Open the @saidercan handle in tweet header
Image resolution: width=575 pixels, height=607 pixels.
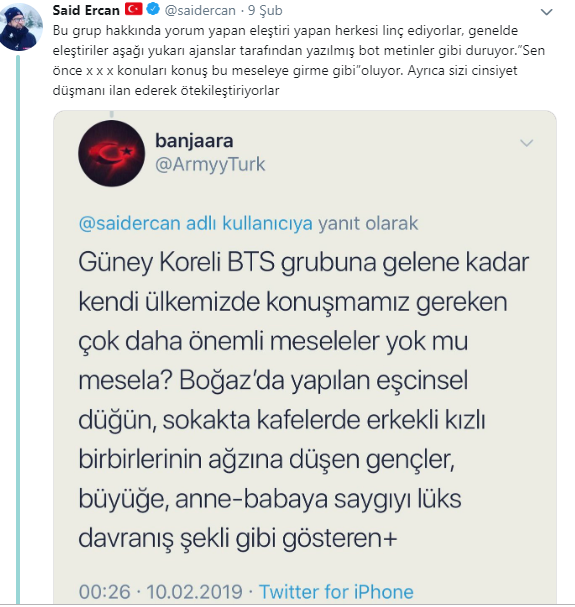click(200, 10)
